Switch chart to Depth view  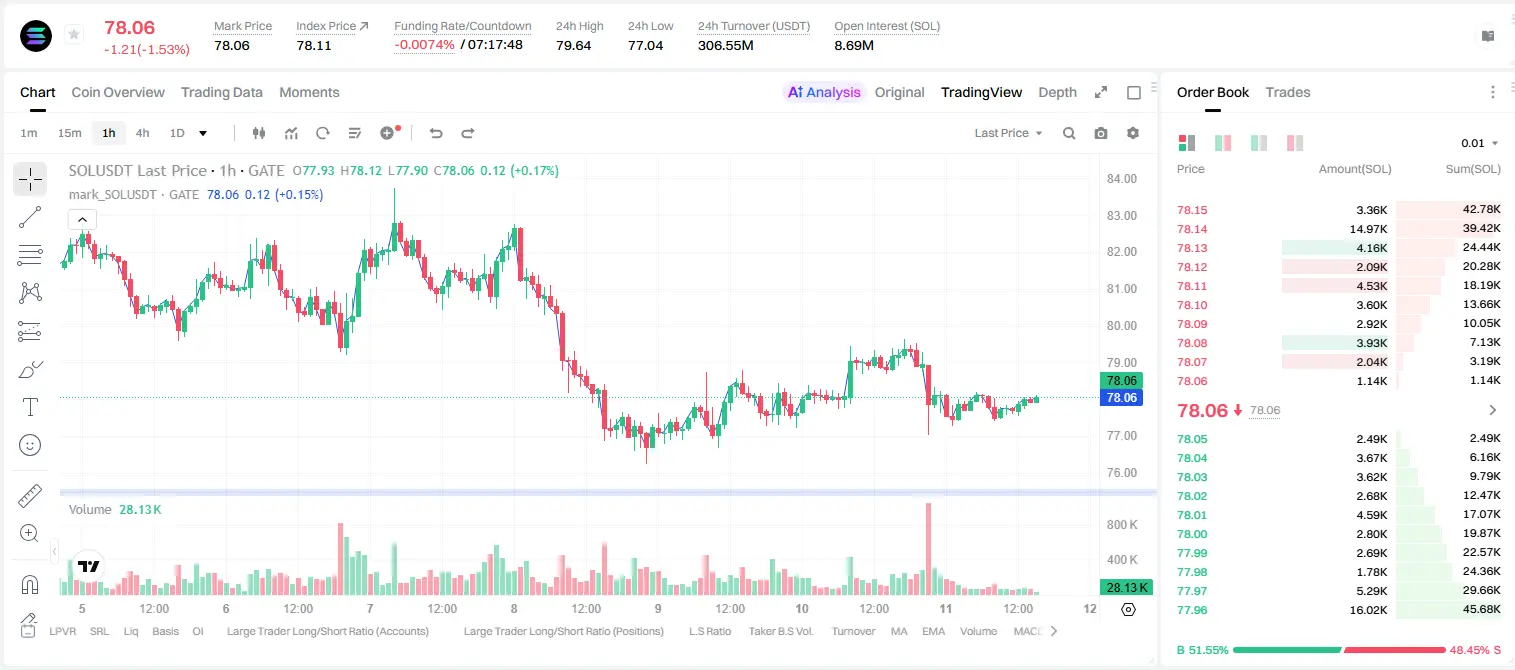(1057, 92)
